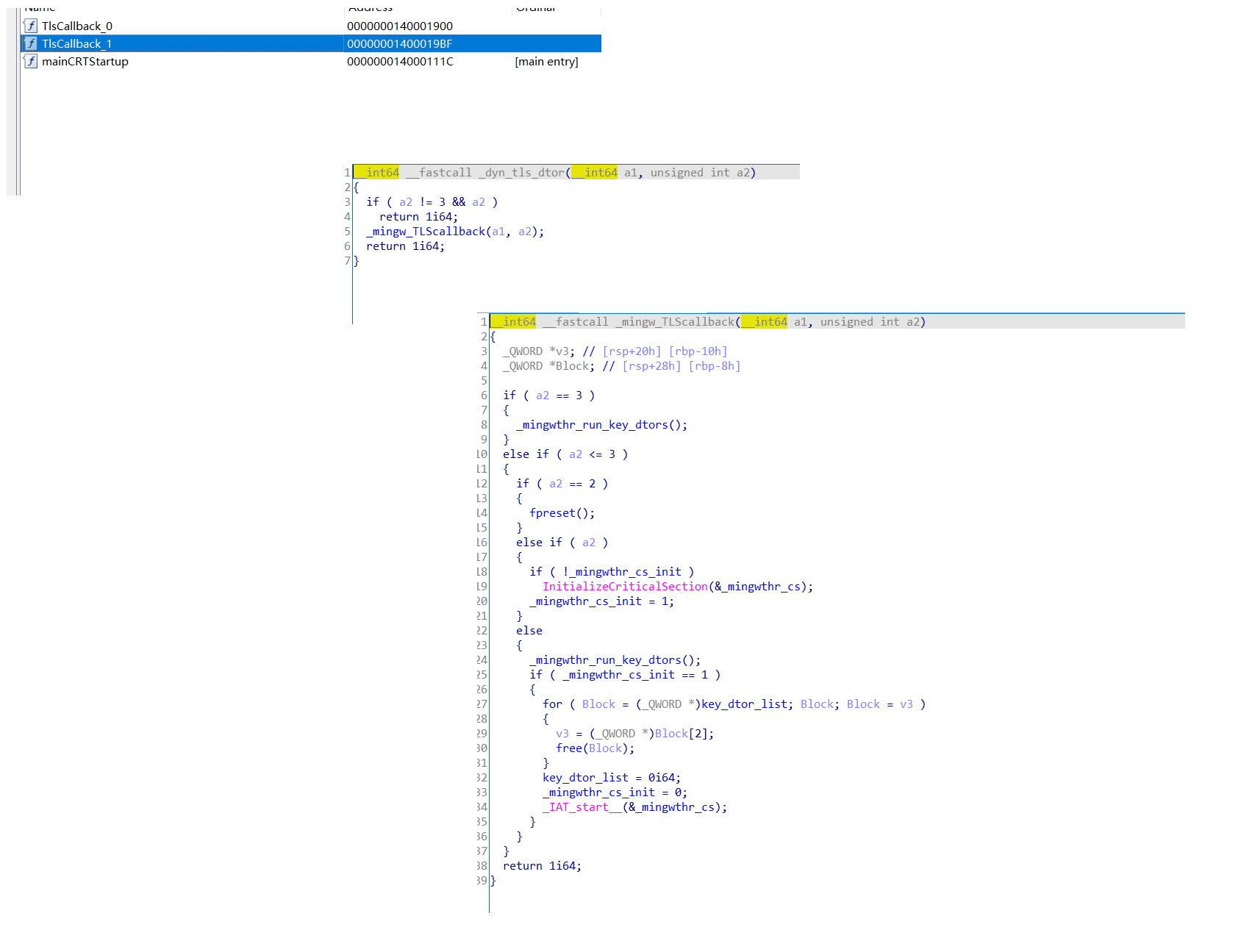Click the InitializeCriticalSection call

coord(625,587)
